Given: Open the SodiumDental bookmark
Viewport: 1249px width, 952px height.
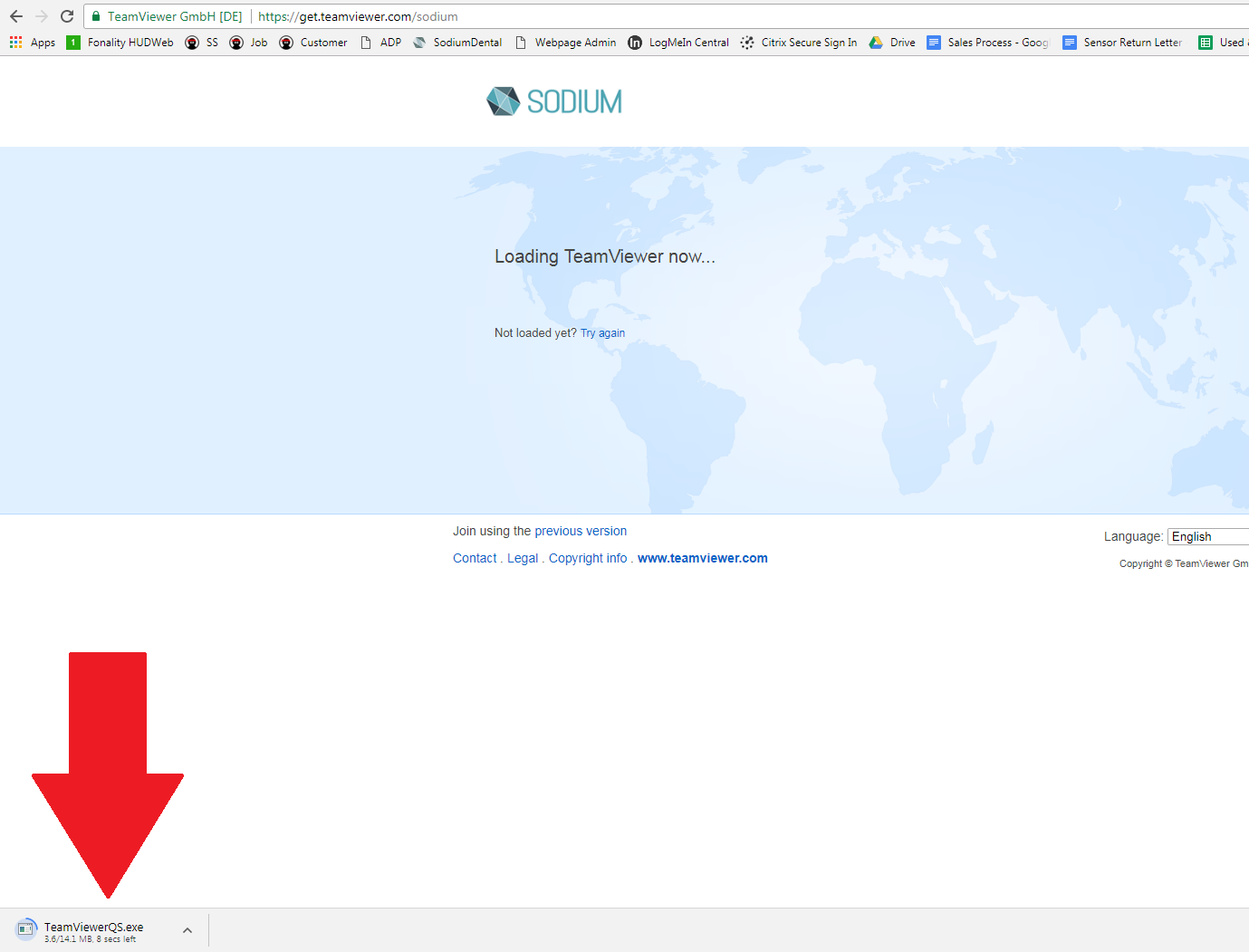Looking at the screenshot, I should tap(457, 43).
